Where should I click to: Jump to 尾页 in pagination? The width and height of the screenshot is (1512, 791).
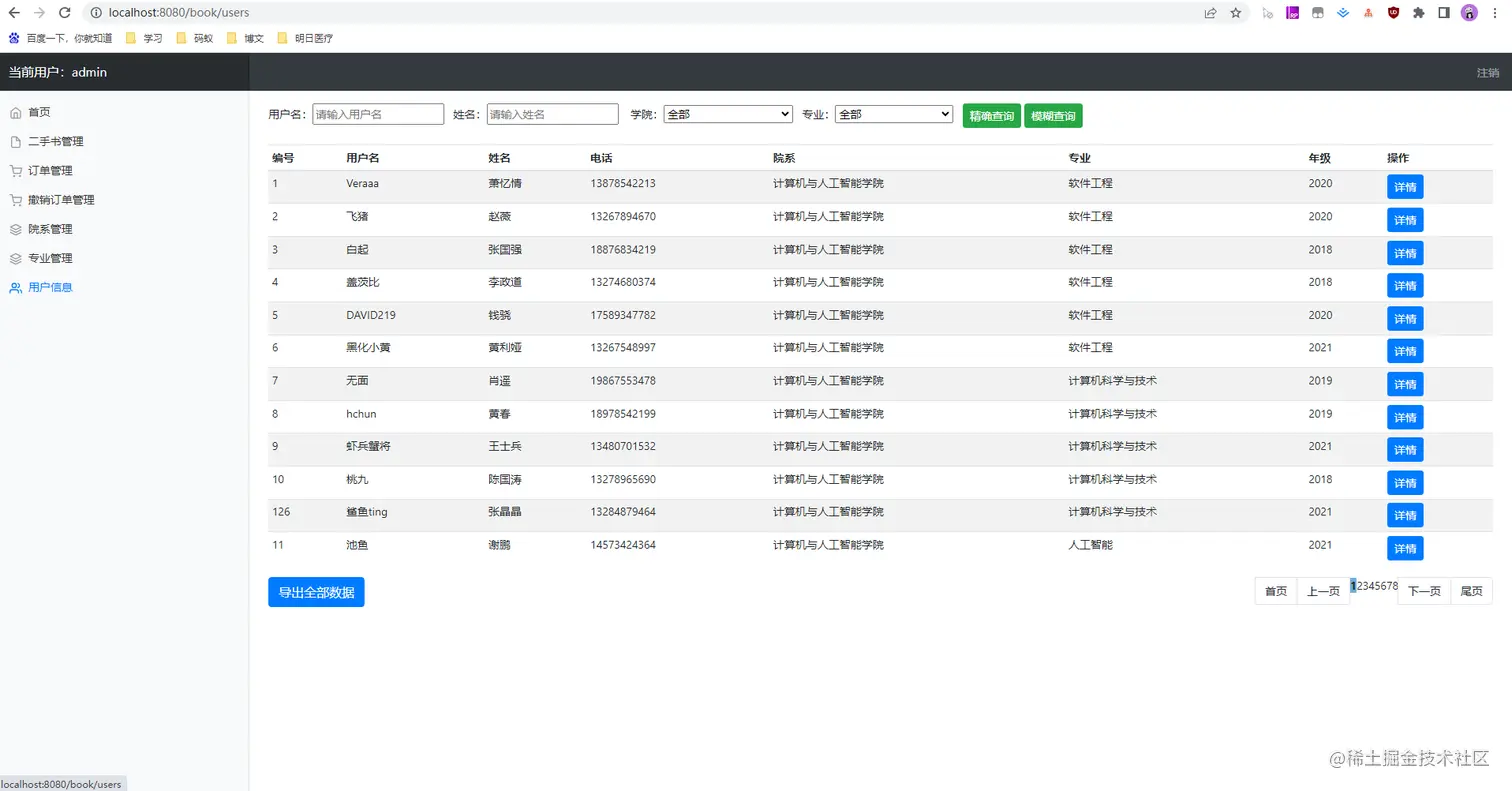[1471, 591]
